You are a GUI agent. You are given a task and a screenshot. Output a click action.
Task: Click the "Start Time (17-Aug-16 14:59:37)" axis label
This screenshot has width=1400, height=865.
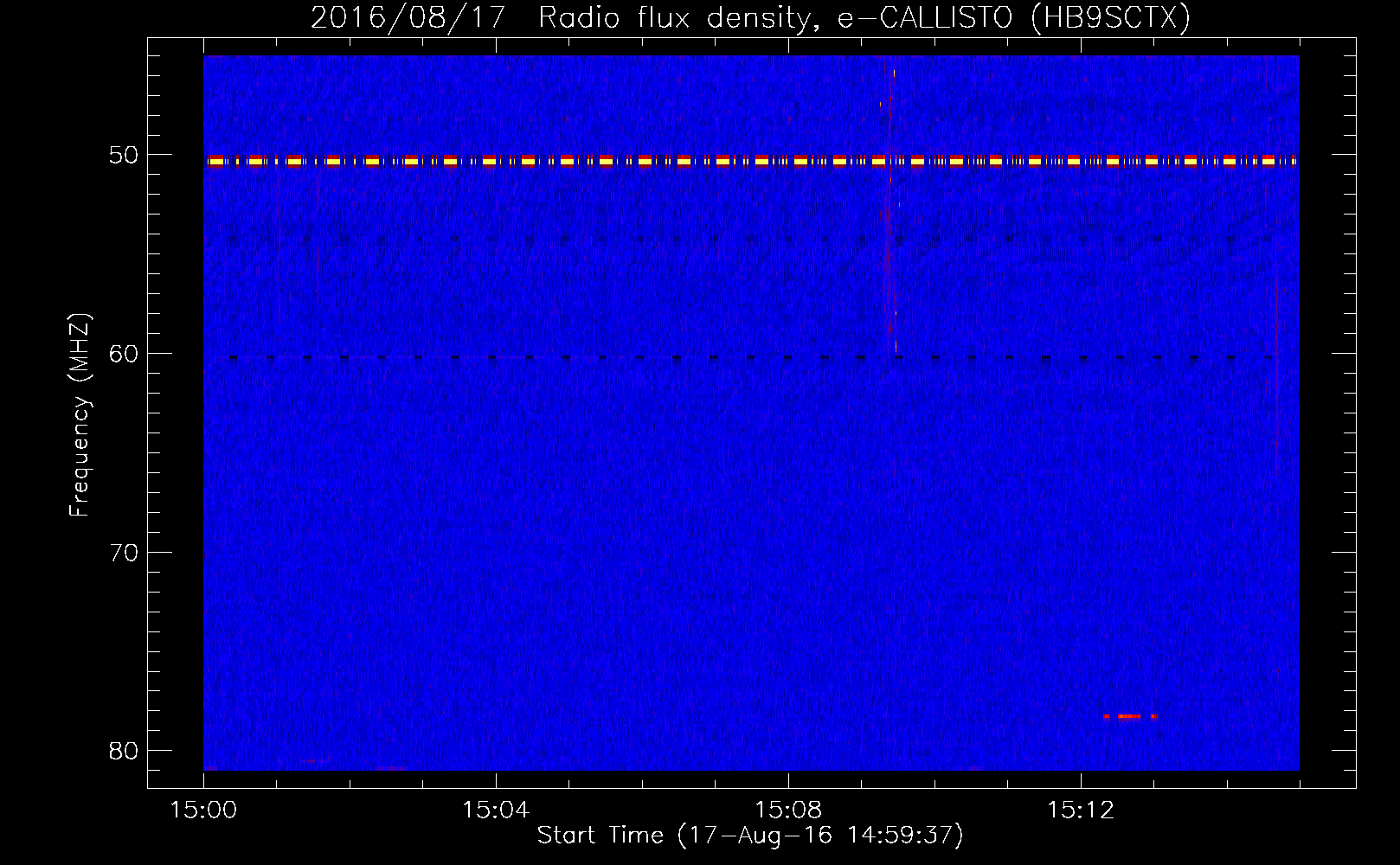click(x=750, y=836)
